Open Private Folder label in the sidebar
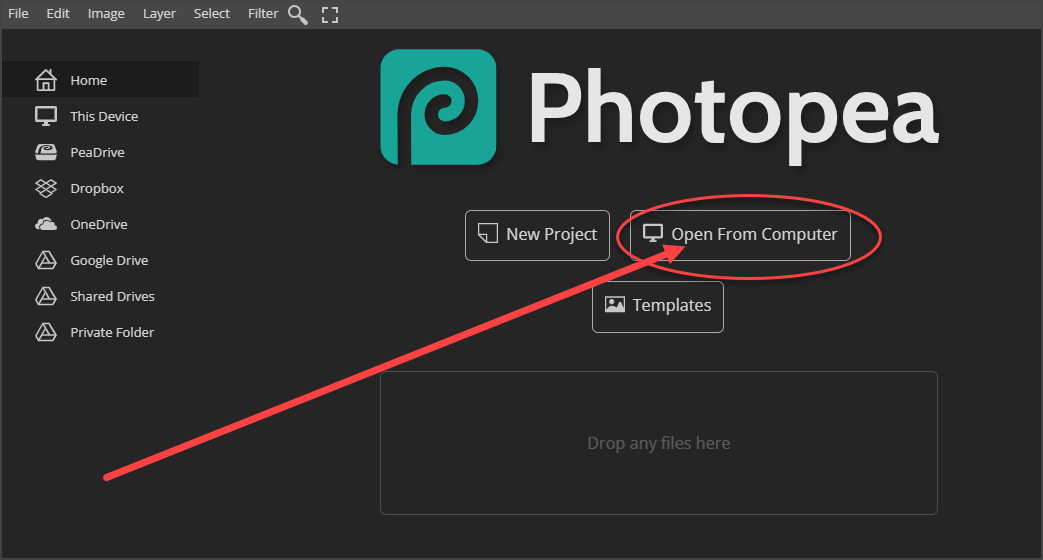The image size is (1043, 560). pyautogui.click(x=112, y=332)
